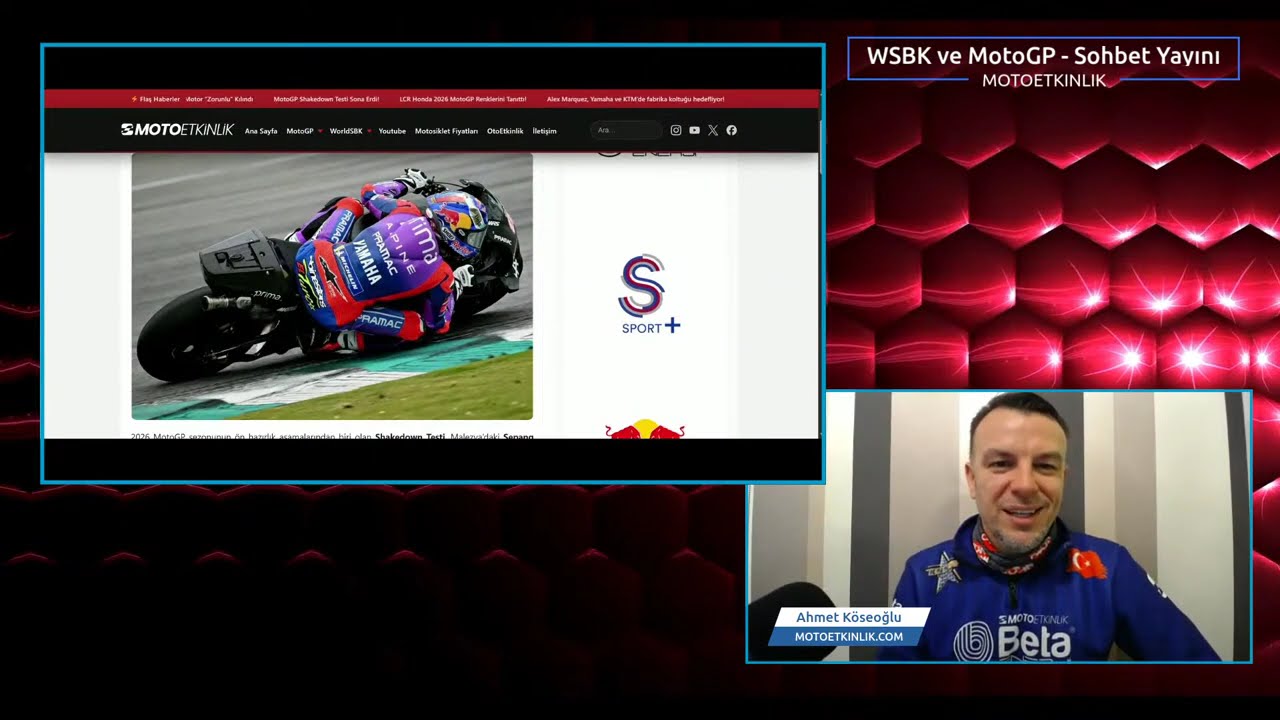Open the X (Twitter) icon in the header
Image resolution: width=1280 pixels, height=720 pixels.
[713, 130]
